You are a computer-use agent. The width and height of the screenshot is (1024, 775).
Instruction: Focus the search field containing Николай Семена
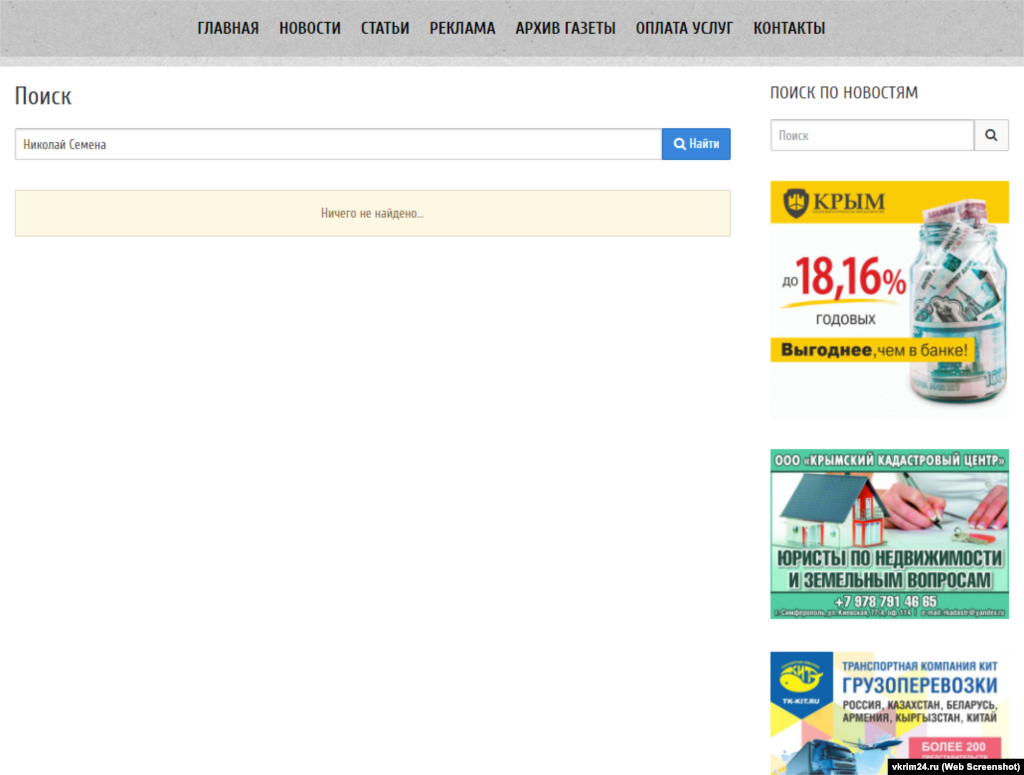click(x=338, y=144)
